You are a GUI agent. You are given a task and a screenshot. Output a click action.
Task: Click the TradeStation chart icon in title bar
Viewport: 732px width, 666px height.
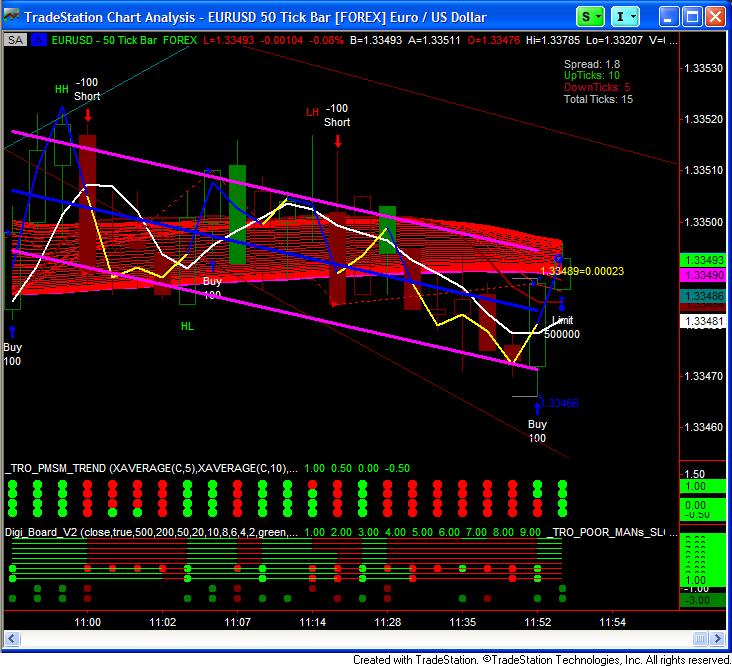pos(11,16)
